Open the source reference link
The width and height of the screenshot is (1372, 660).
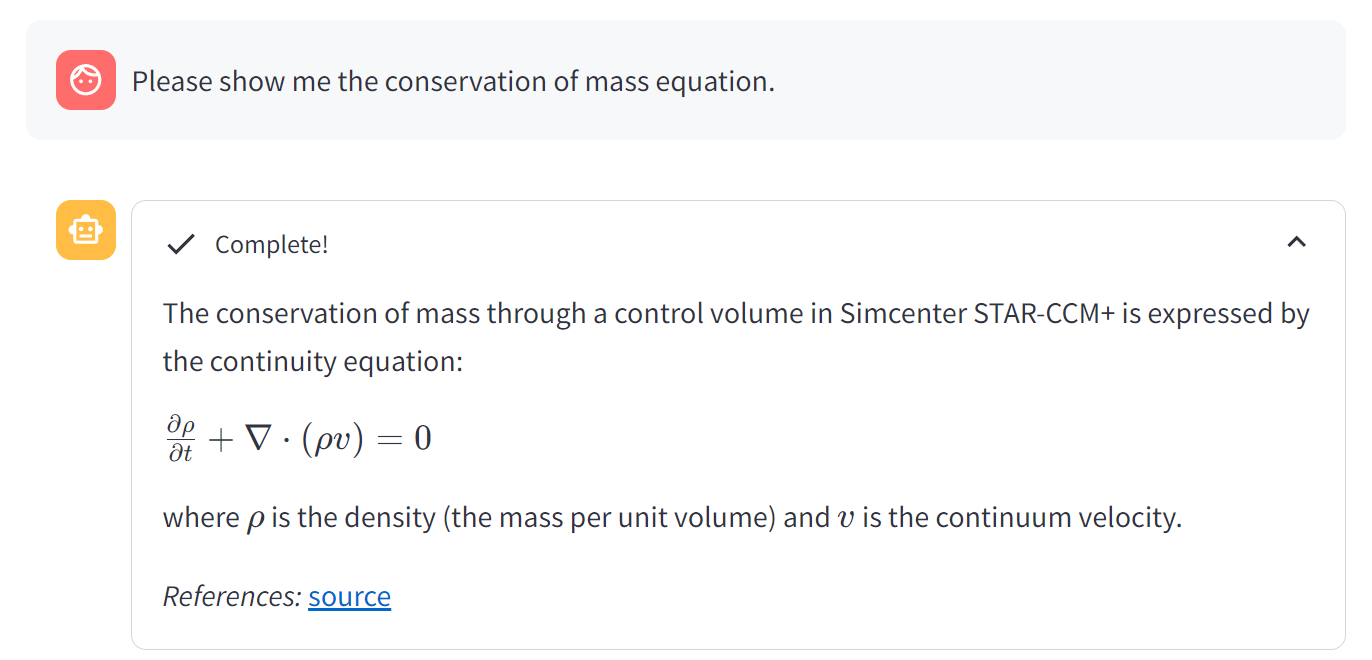click(x=349, y=596)
